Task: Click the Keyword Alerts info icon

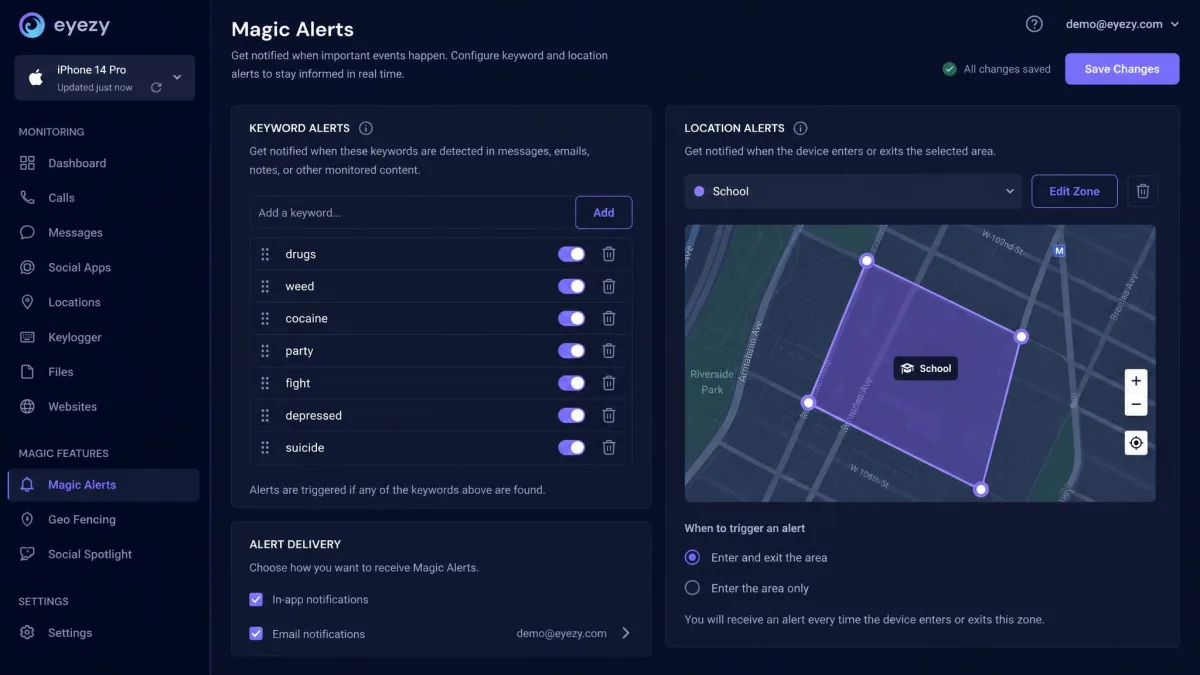Action: (x=366, y=128)
